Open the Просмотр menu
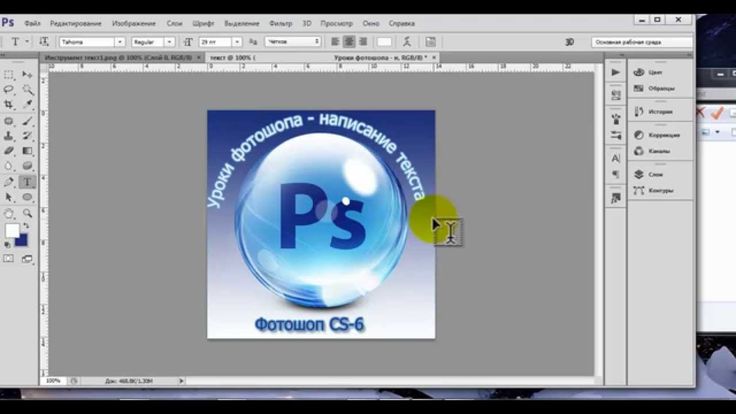This screenshot has width=736, height=414. pyautogui.click(x=337, y=23)
